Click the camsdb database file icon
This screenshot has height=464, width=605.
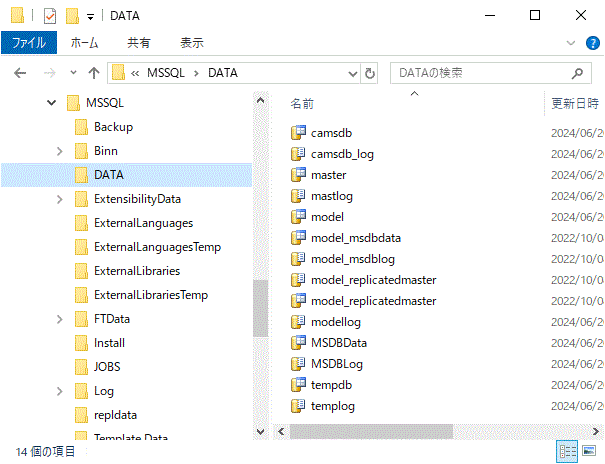(298, 133)
